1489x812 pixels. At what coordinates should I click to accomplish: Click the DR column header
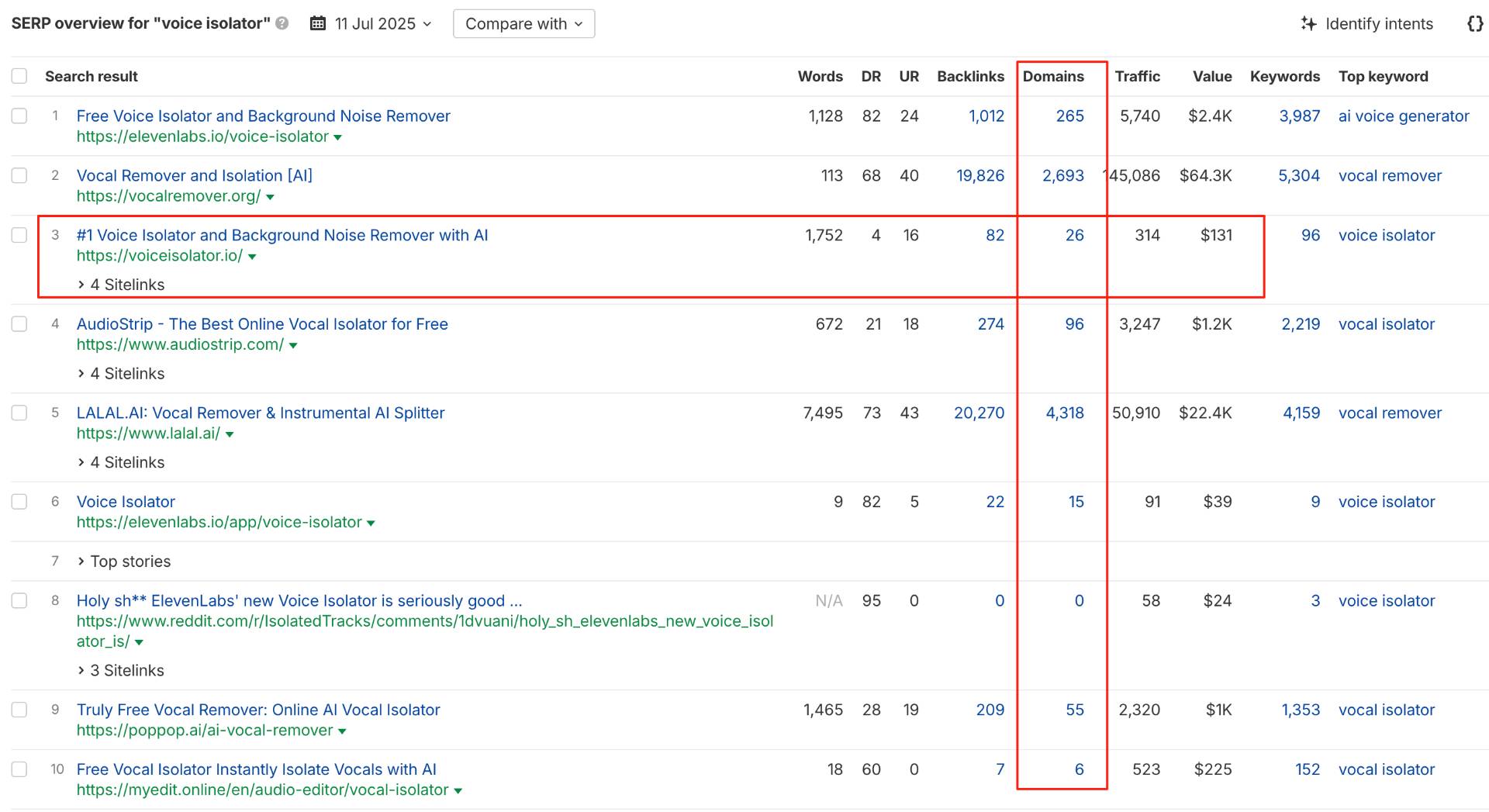871,76
